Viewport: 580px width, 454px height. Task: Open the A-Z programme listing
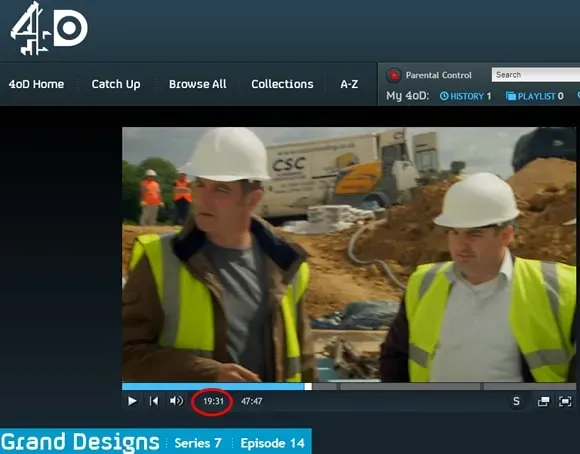349,84
